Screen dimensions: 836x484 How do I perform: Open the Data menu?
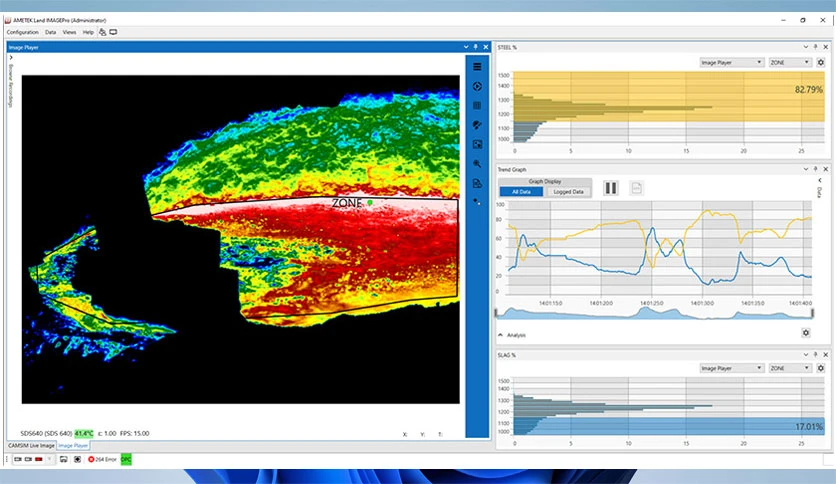(x=50, y=32)
